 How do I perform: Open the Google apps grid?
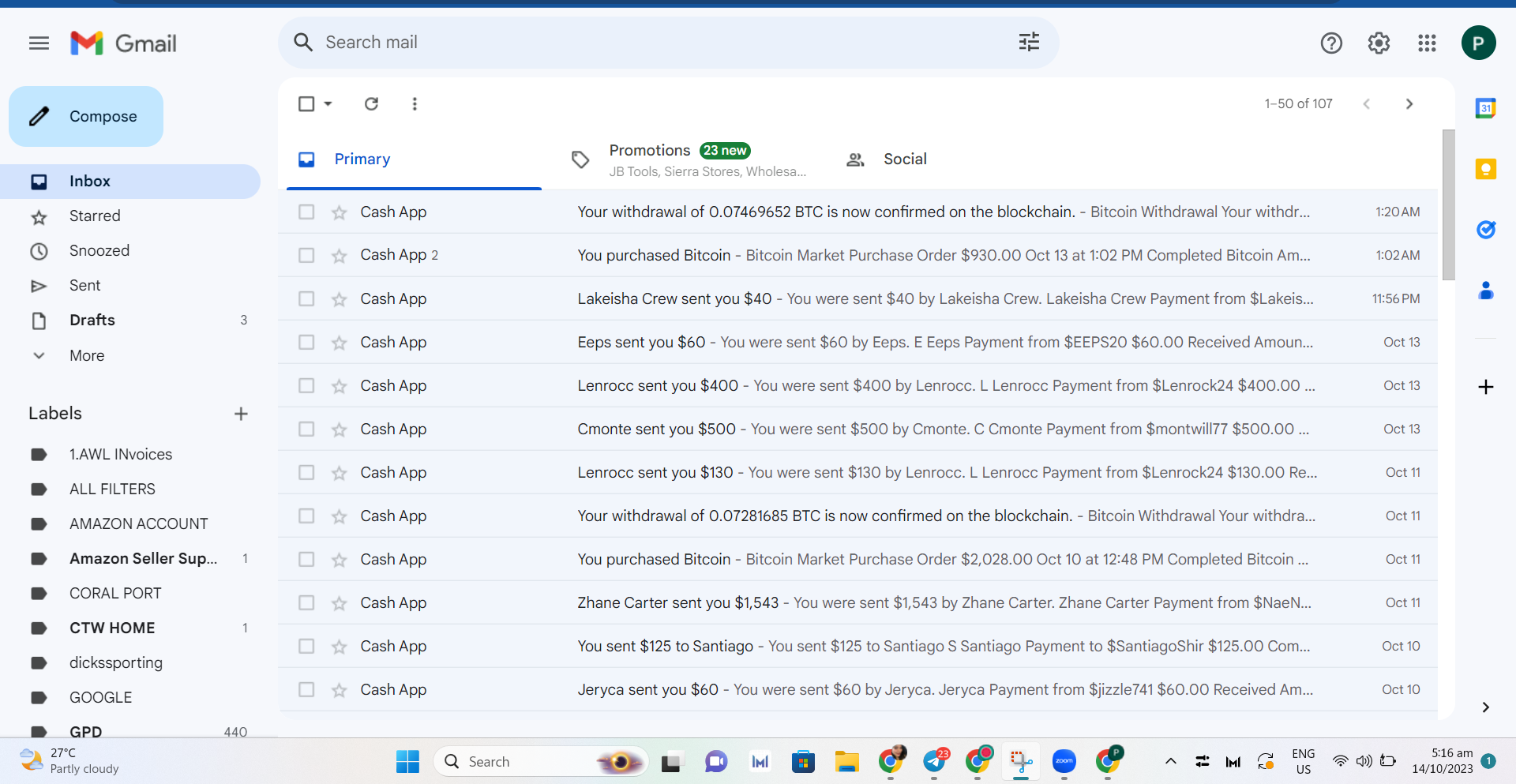tap(1427, 43)
